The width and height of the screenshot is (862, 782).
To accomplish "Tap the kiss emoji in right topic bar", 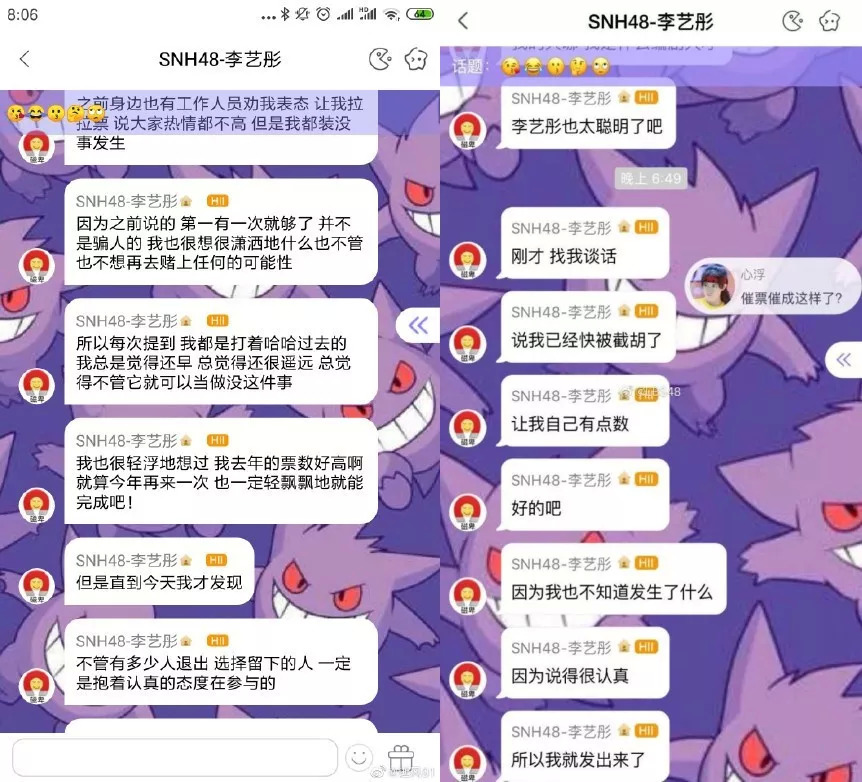I will pyautogui.click(x=510, y=67).
